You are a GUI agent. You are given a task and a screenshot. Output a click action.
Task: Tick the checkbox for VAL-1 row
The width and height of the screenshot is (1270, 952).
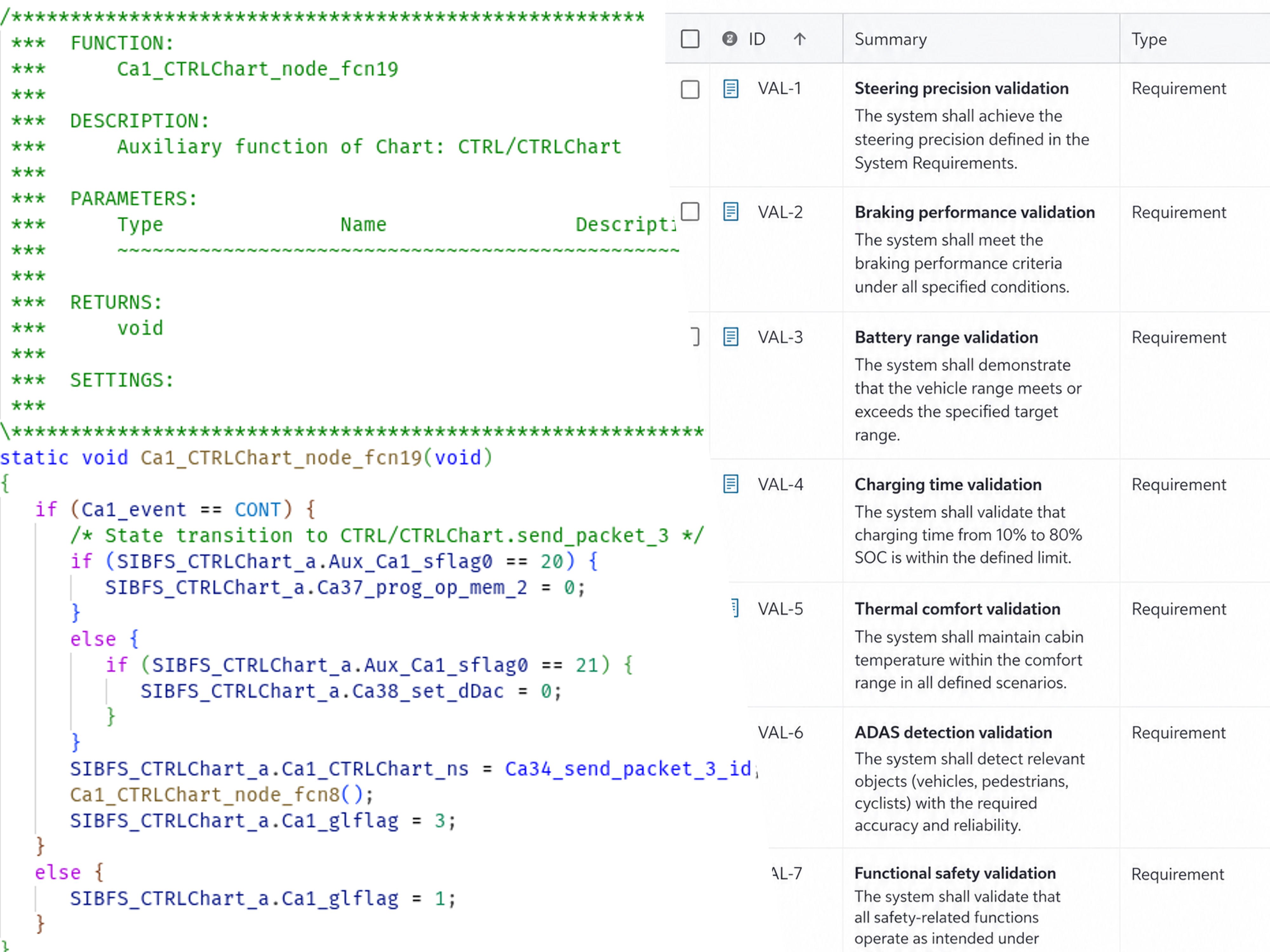690,89
